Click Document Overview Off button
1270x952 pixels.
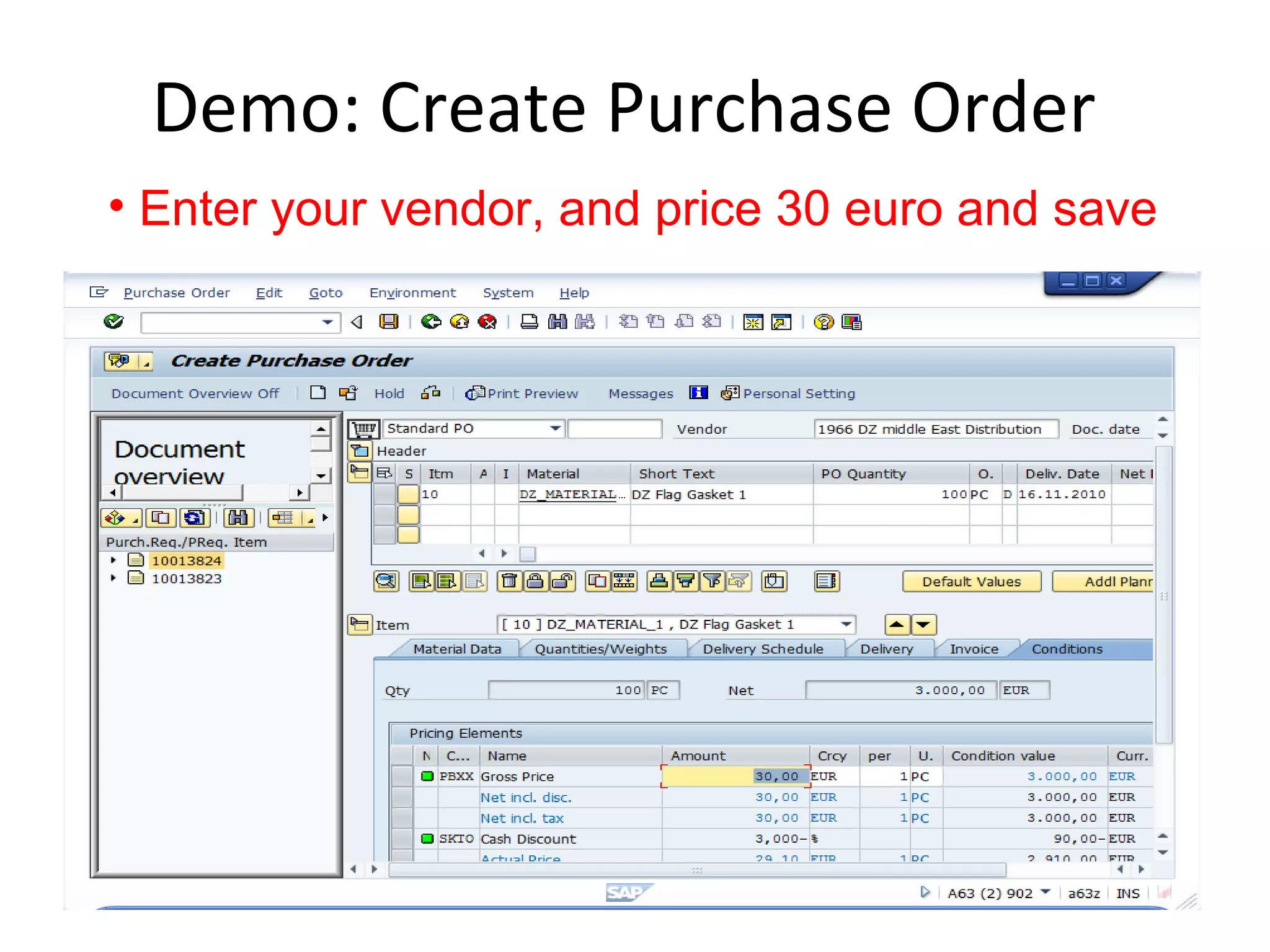click(195, 394)
